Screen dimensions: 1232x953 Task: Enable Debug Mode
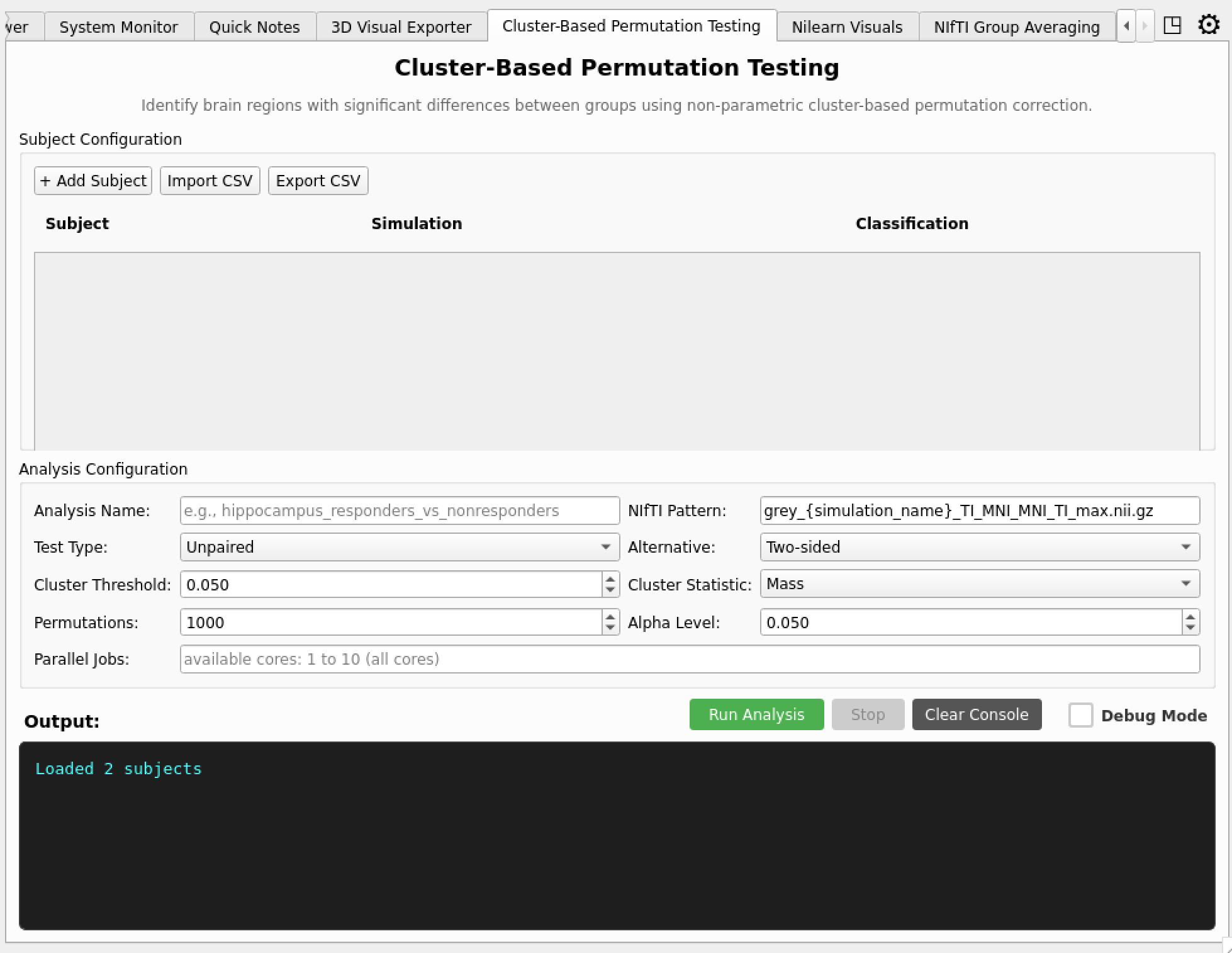click(1081, 715)
